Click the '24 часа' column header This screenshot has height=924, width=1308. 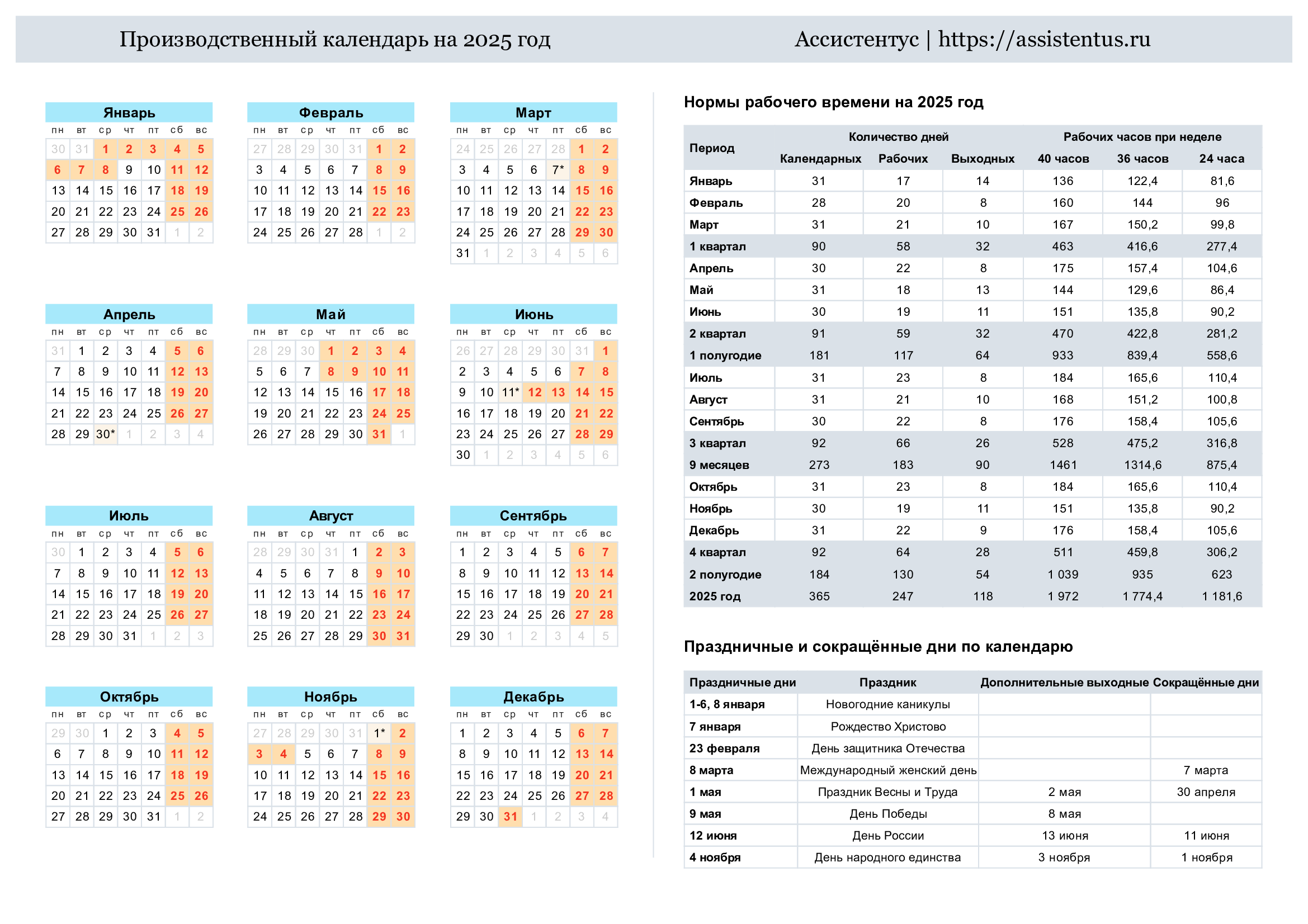pyautogui.click(x=1221, y=159)
